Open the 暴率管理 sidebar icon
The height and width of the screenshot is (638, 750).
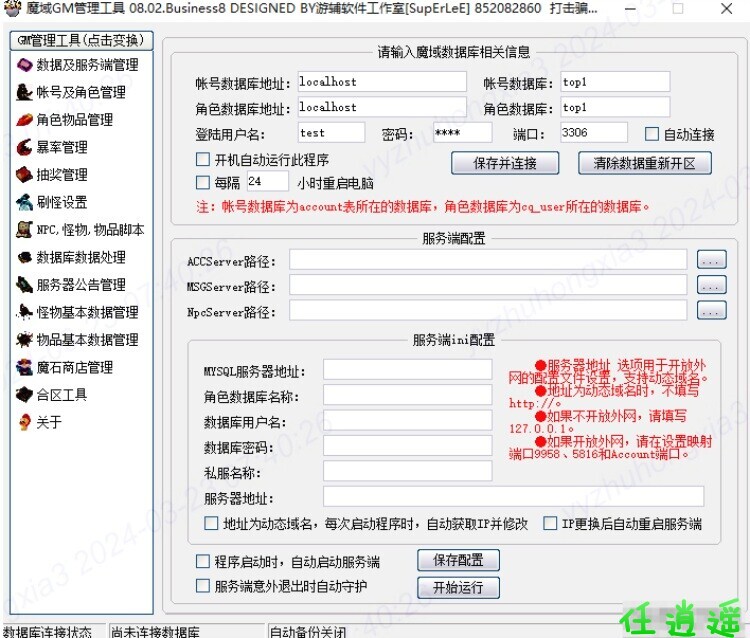24,147
